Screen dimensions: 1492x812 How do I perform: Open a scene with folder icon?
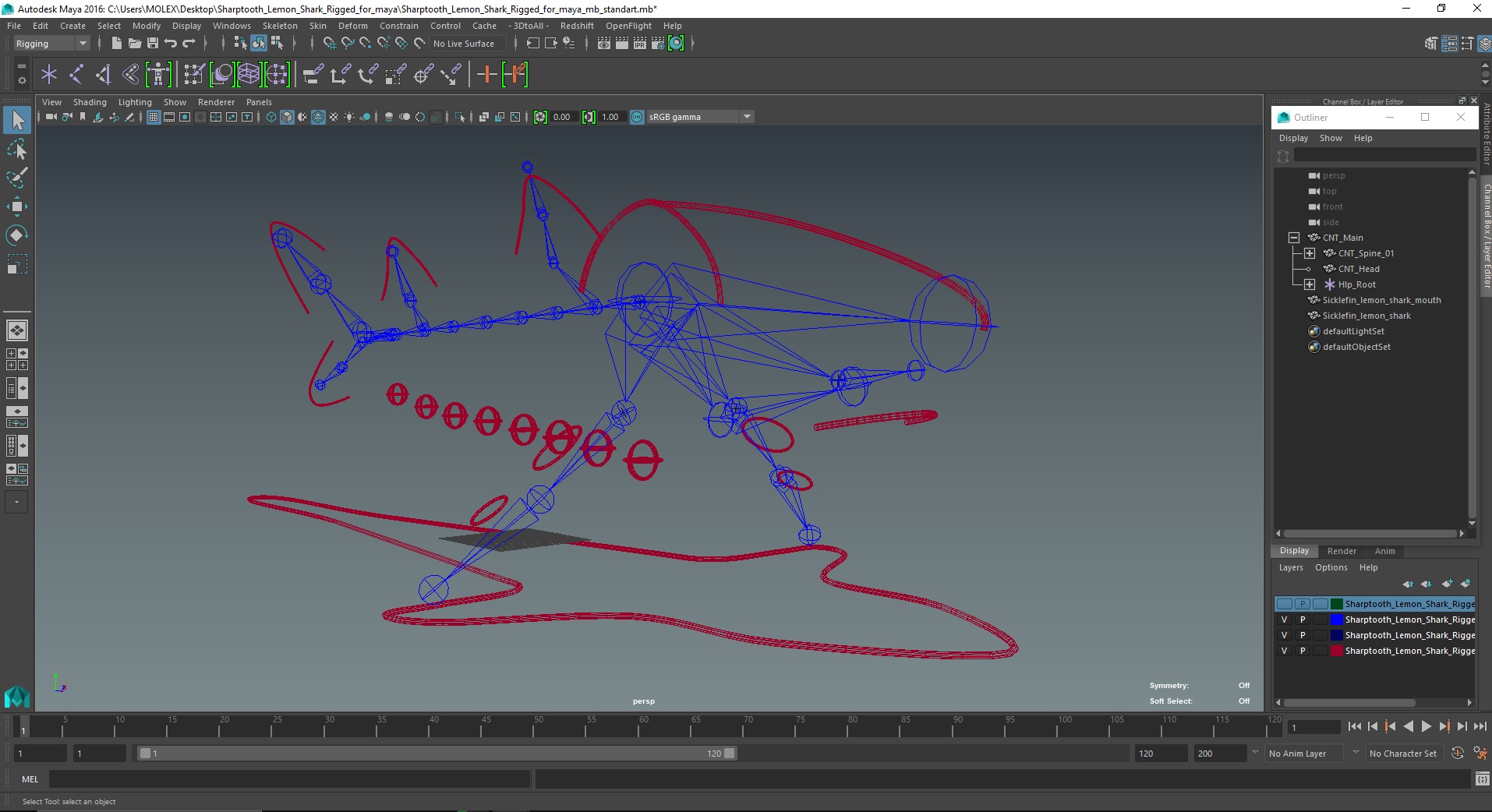(x=134, y=44)
